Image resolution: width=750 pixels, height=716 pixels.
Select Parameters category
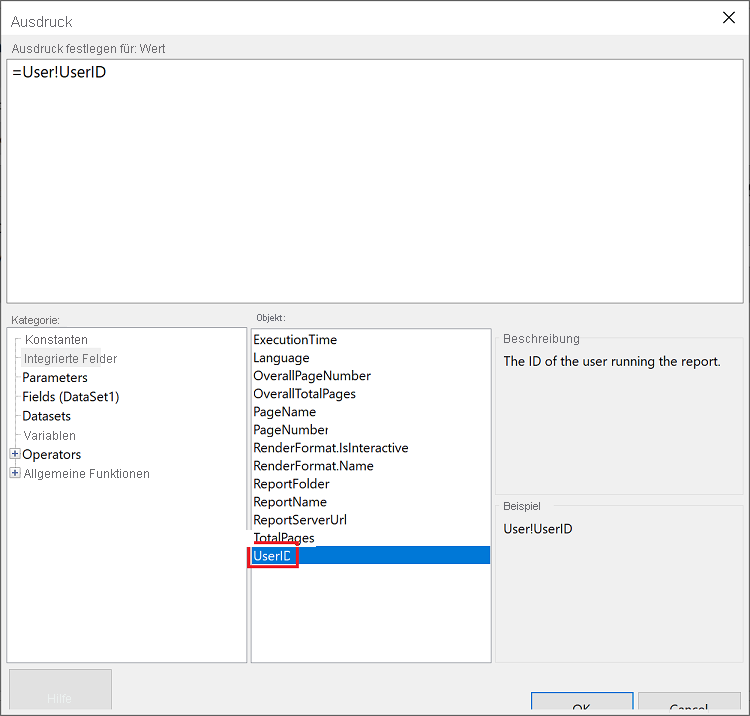(x=55, y=378)
